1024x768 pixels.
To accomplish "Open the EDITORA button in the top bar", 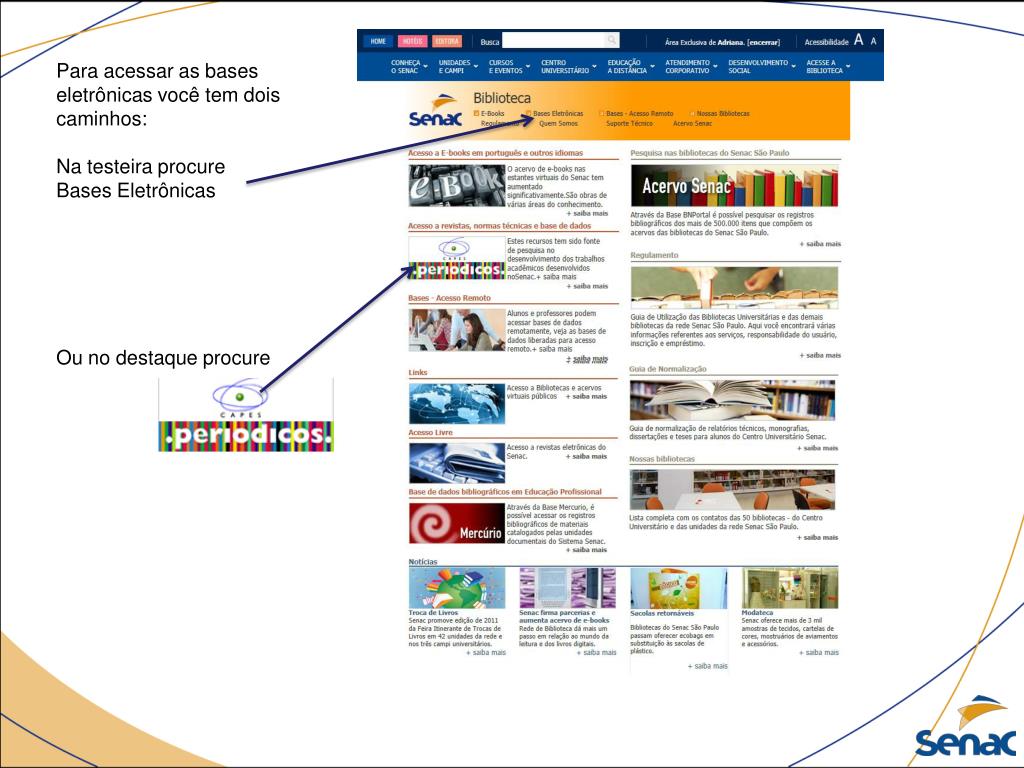I will pyautogui.click(x=447, y=41).
